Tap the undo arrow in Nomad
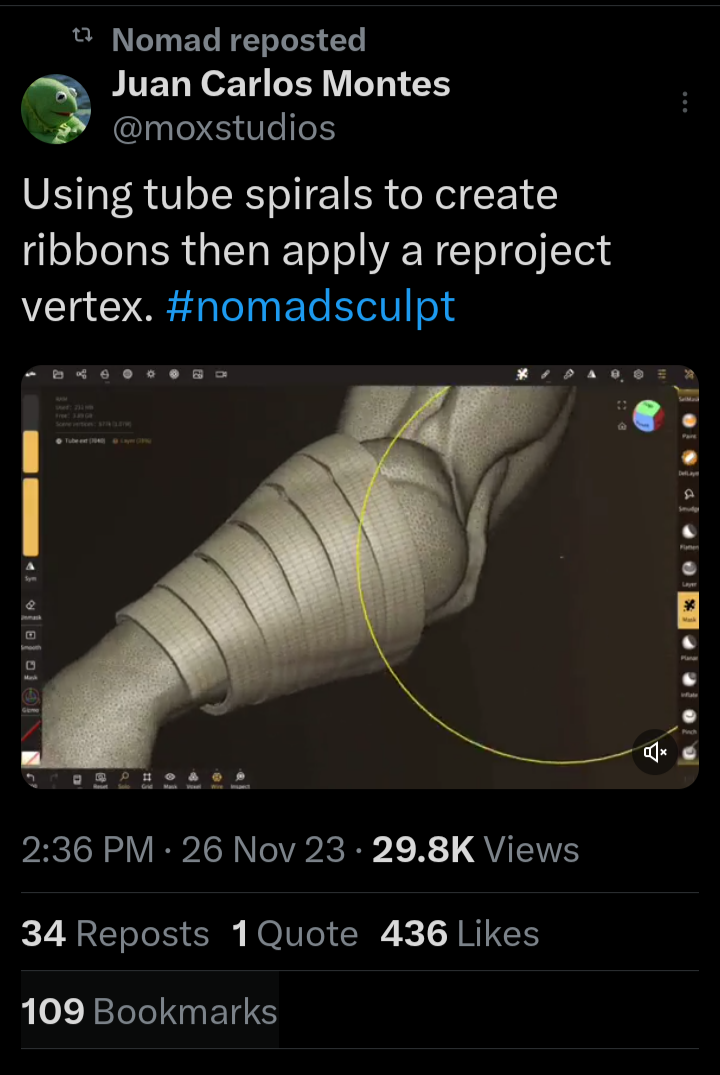This screenshot has height=1075, width=720. (x=30, y=776)
